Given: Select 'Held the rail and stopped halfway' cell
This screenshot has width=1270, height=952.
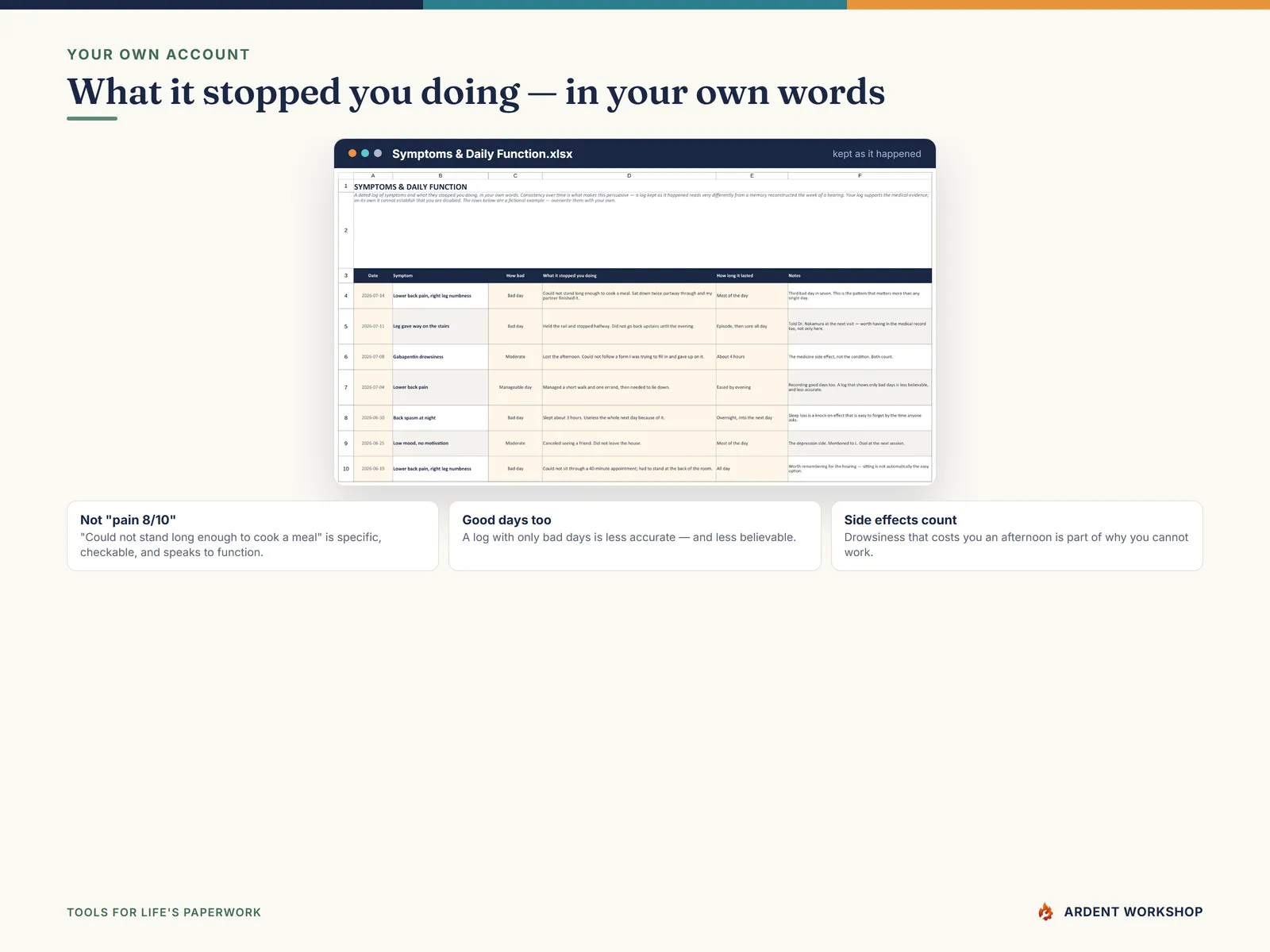Looking at the screenshot, I should tap(629, 326).
